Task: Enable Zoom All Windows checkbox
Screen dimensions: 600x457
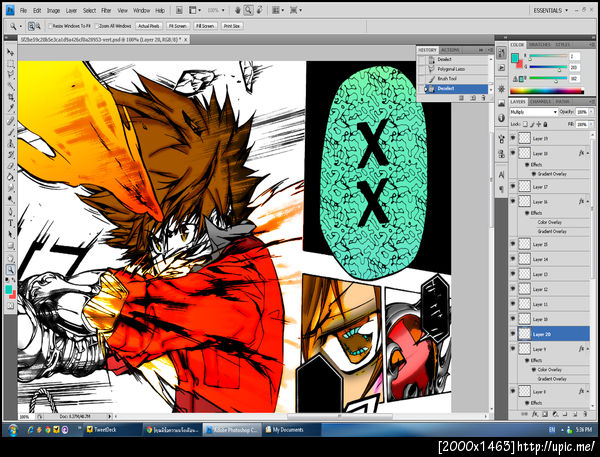Action: (96, 26)
